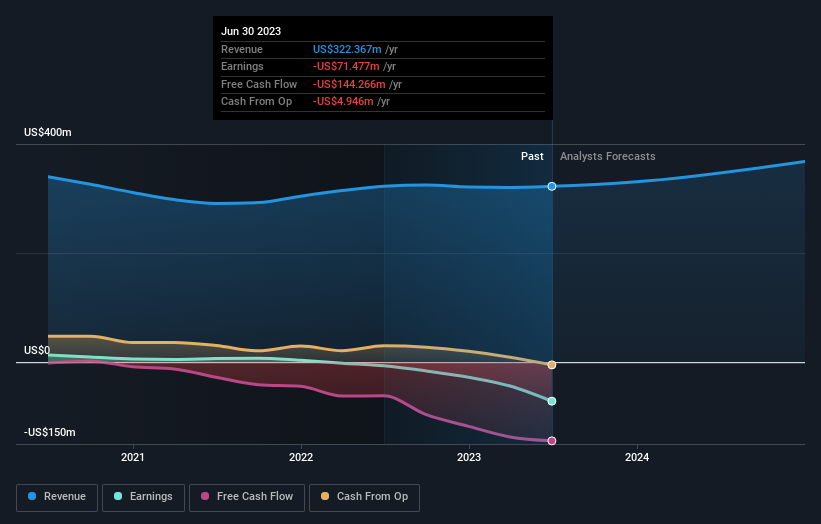Click the -US$144.266m free cash flow value

(x=349, y=84)
